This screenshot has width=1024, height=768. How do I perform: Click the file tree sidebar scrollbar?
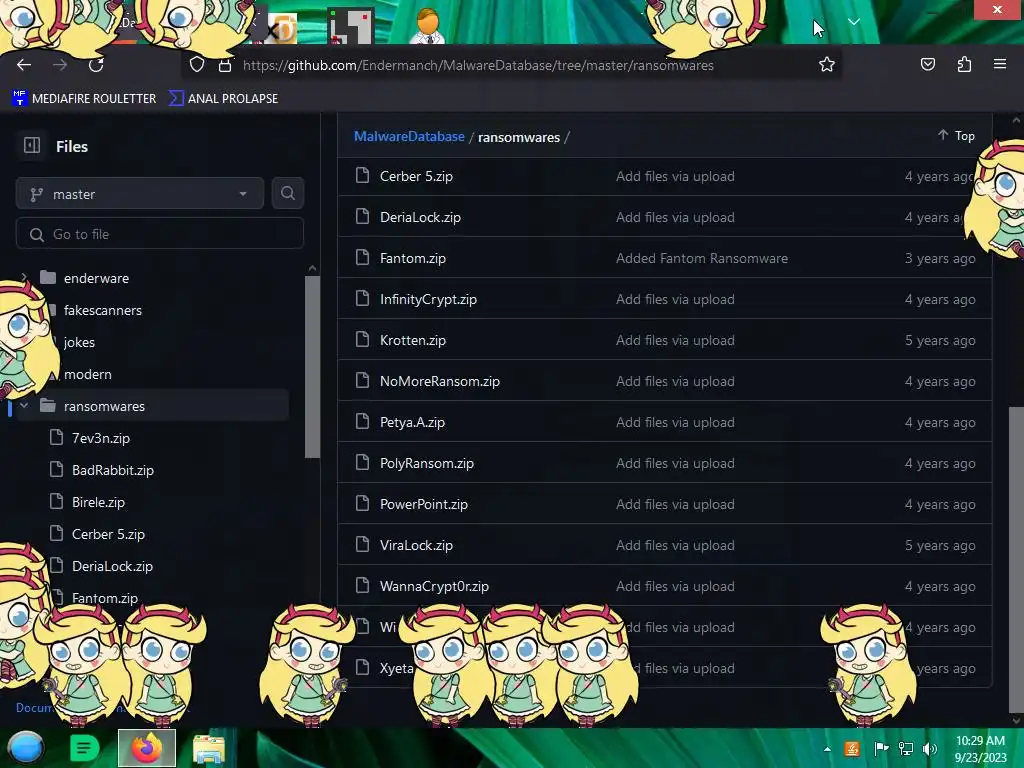[312, 366]
